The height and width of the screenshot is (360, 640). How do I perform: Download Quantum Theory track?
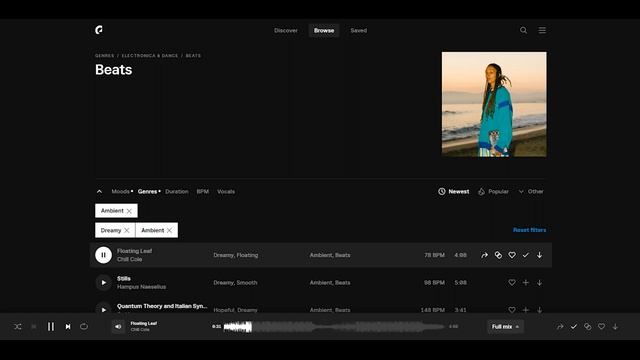(540, 309)
